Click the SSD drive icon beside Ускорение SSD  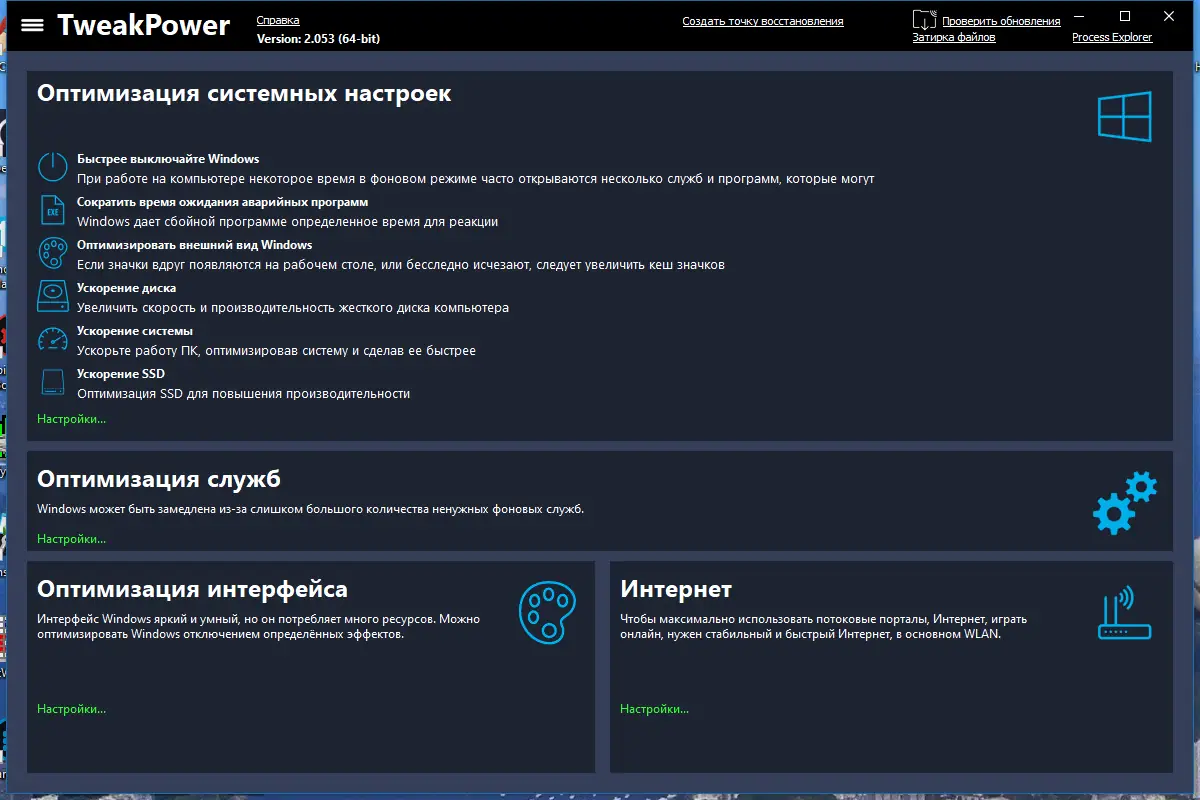[x=52, y=382]
